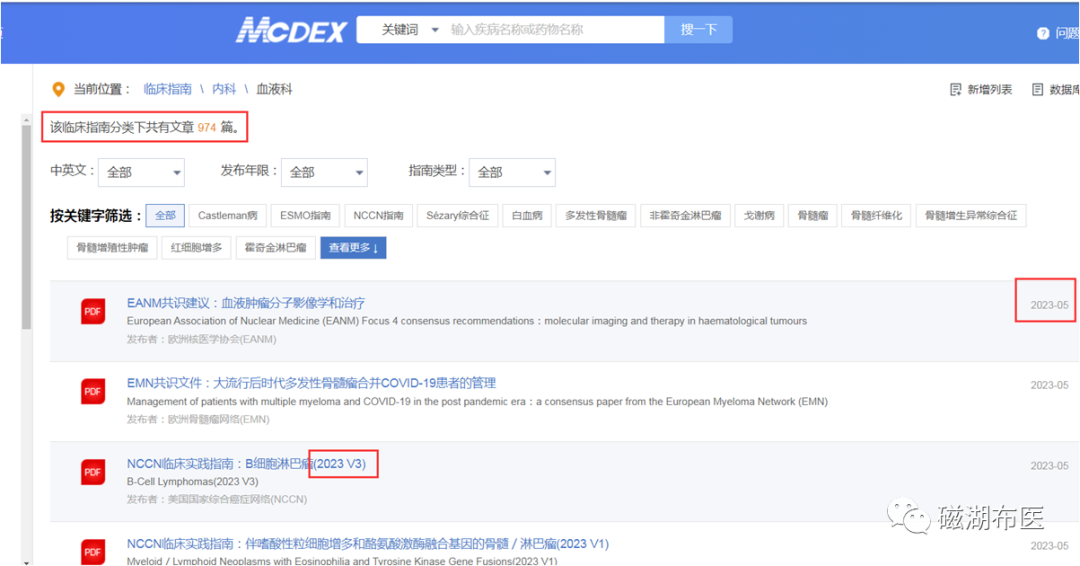1080x566 pixels.
Task: Filter by ESMO指南 keyword
Action: pos(305,216)
